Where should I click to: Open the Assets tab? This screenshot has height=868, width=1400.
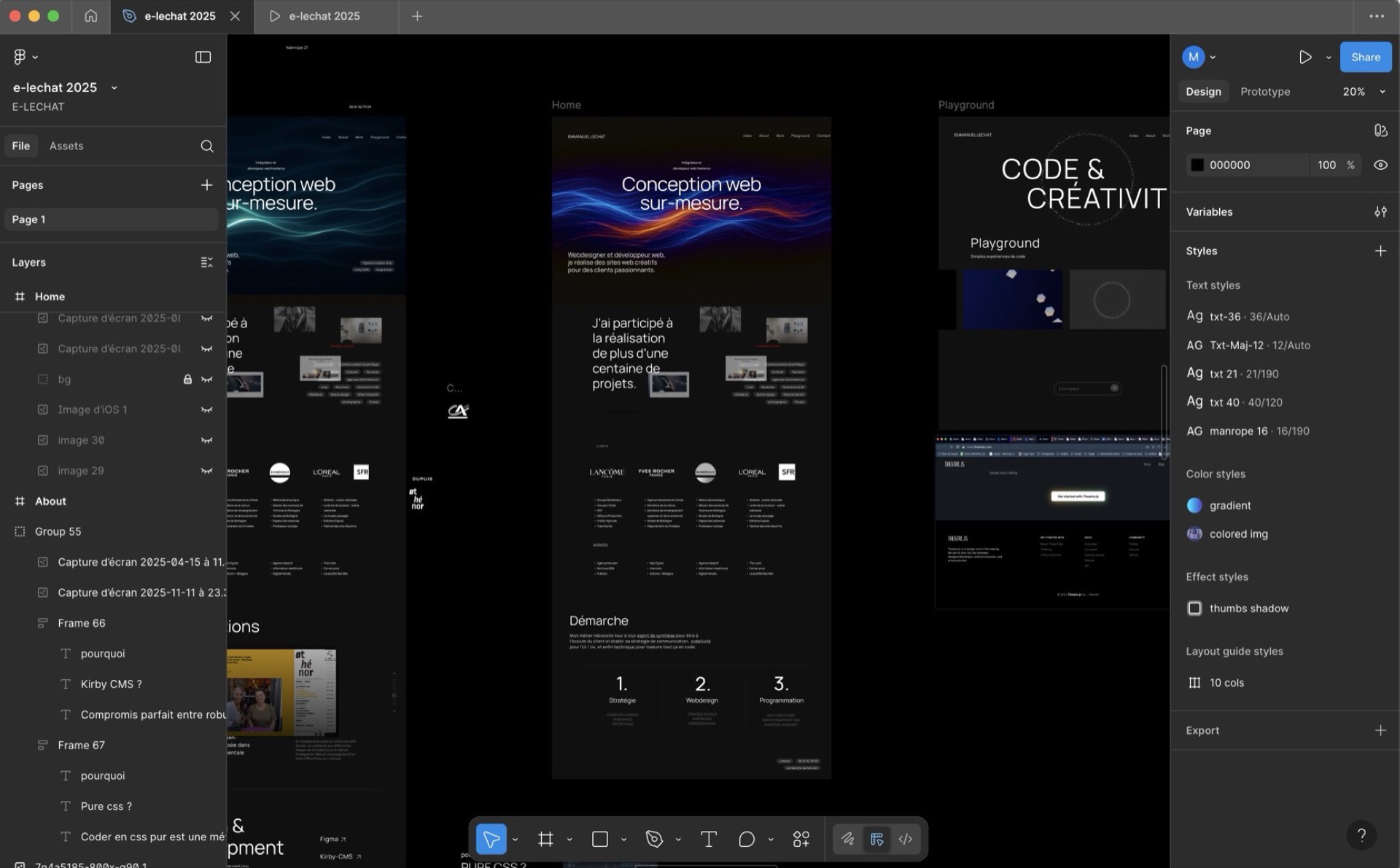66,146
